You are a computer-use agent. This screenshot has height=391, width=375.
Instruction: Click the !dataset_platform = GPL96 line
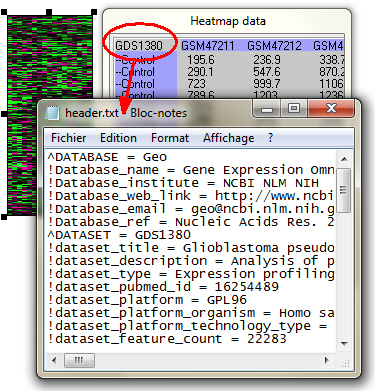[x=147, y=300]
